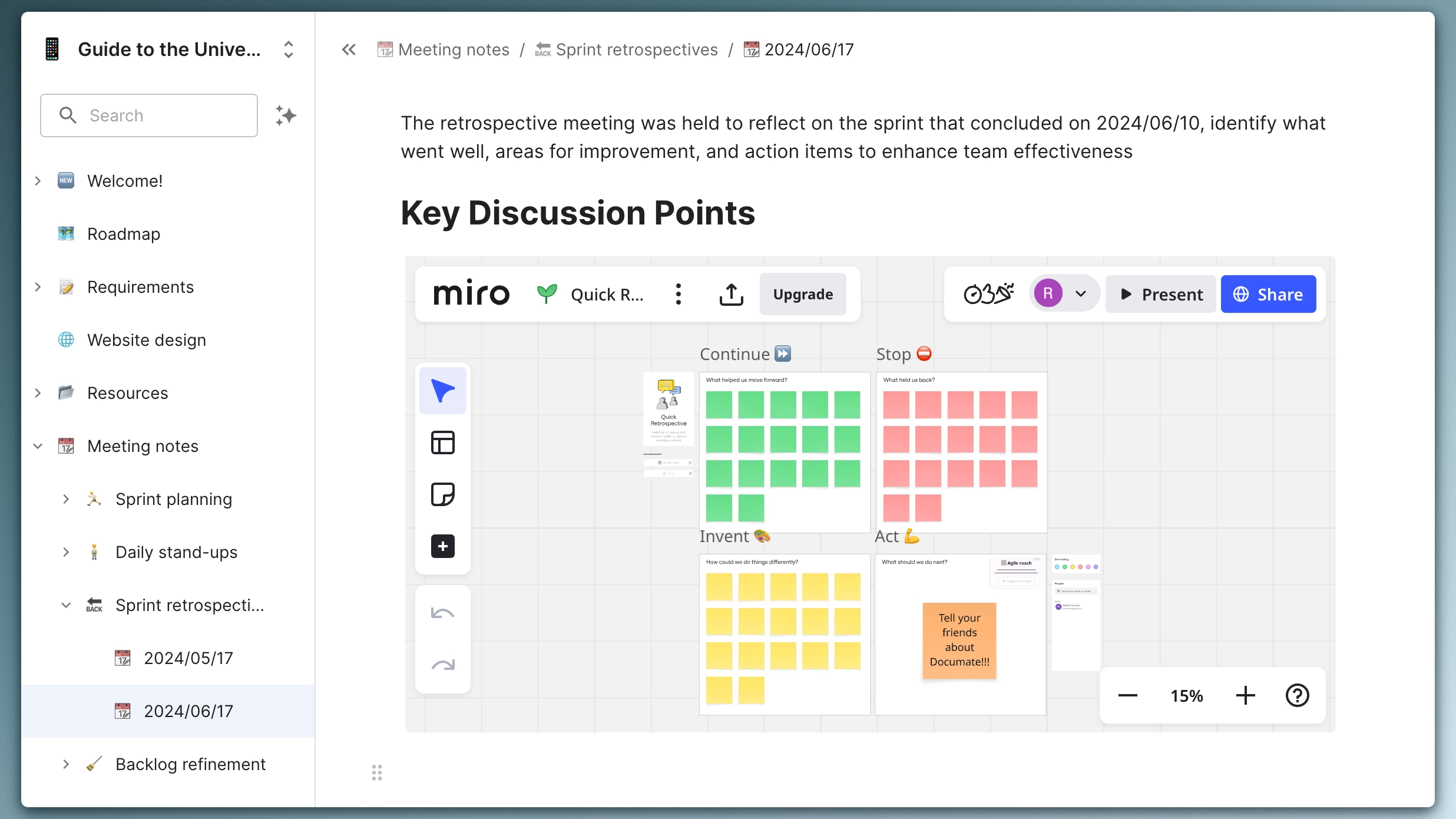Redo the last Miro board action

[442, 665]
